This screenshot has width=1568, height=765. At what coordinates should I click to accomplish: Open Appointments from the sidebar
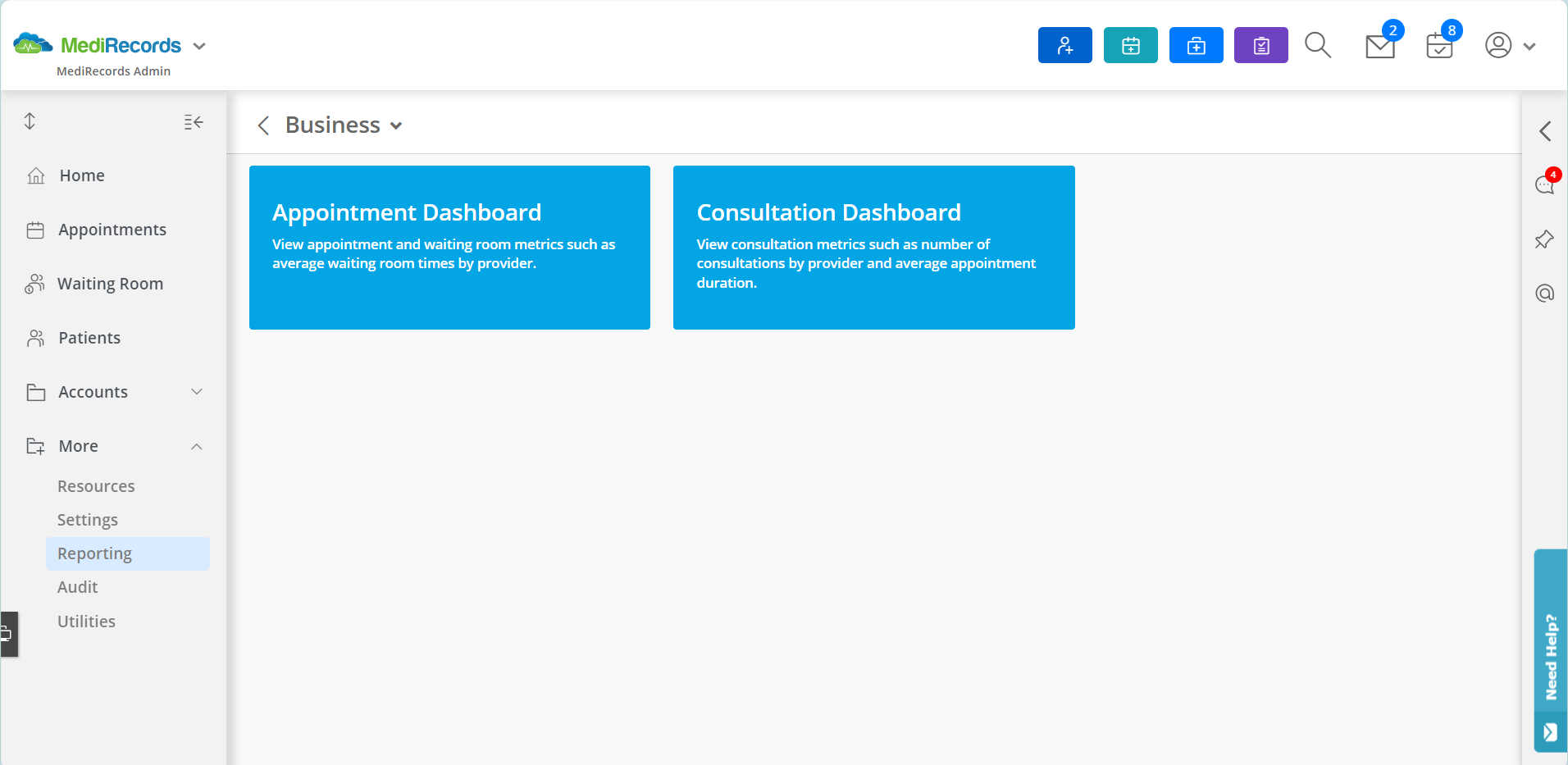pos(112,230)
